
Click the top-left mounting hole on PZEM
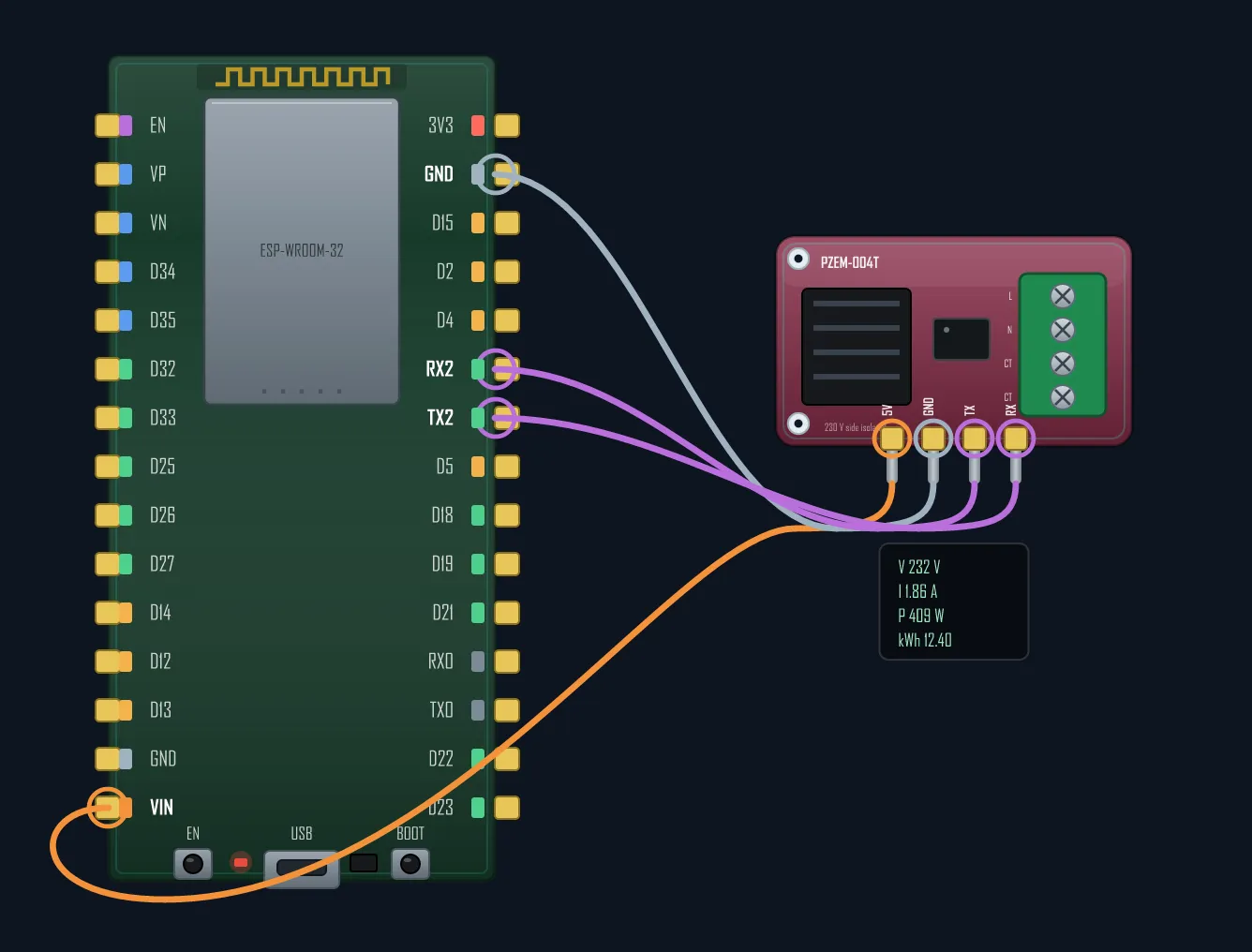(x=798, y=259)
